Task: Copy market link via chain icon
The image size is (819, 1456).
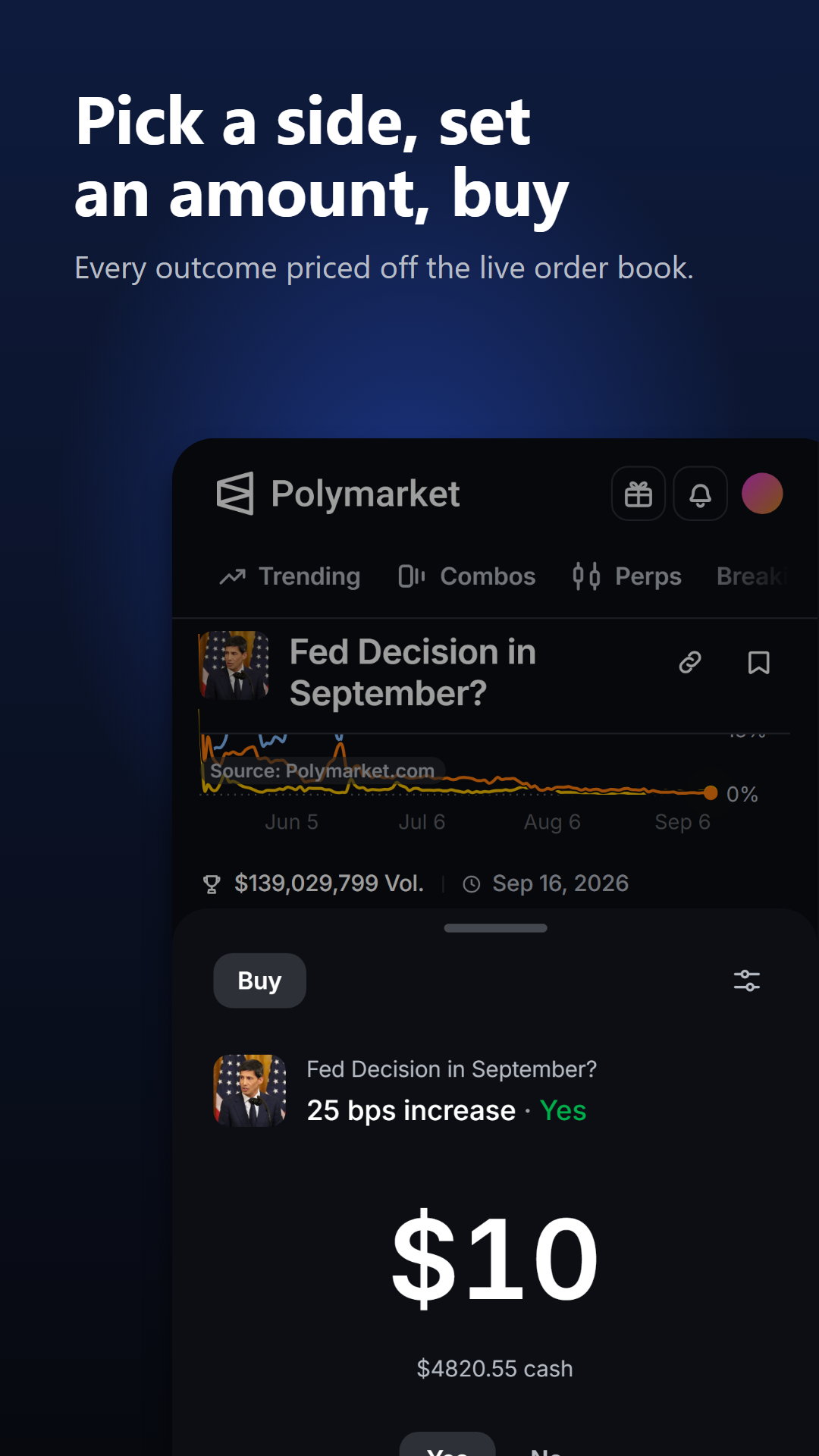Action: (690, 663)
